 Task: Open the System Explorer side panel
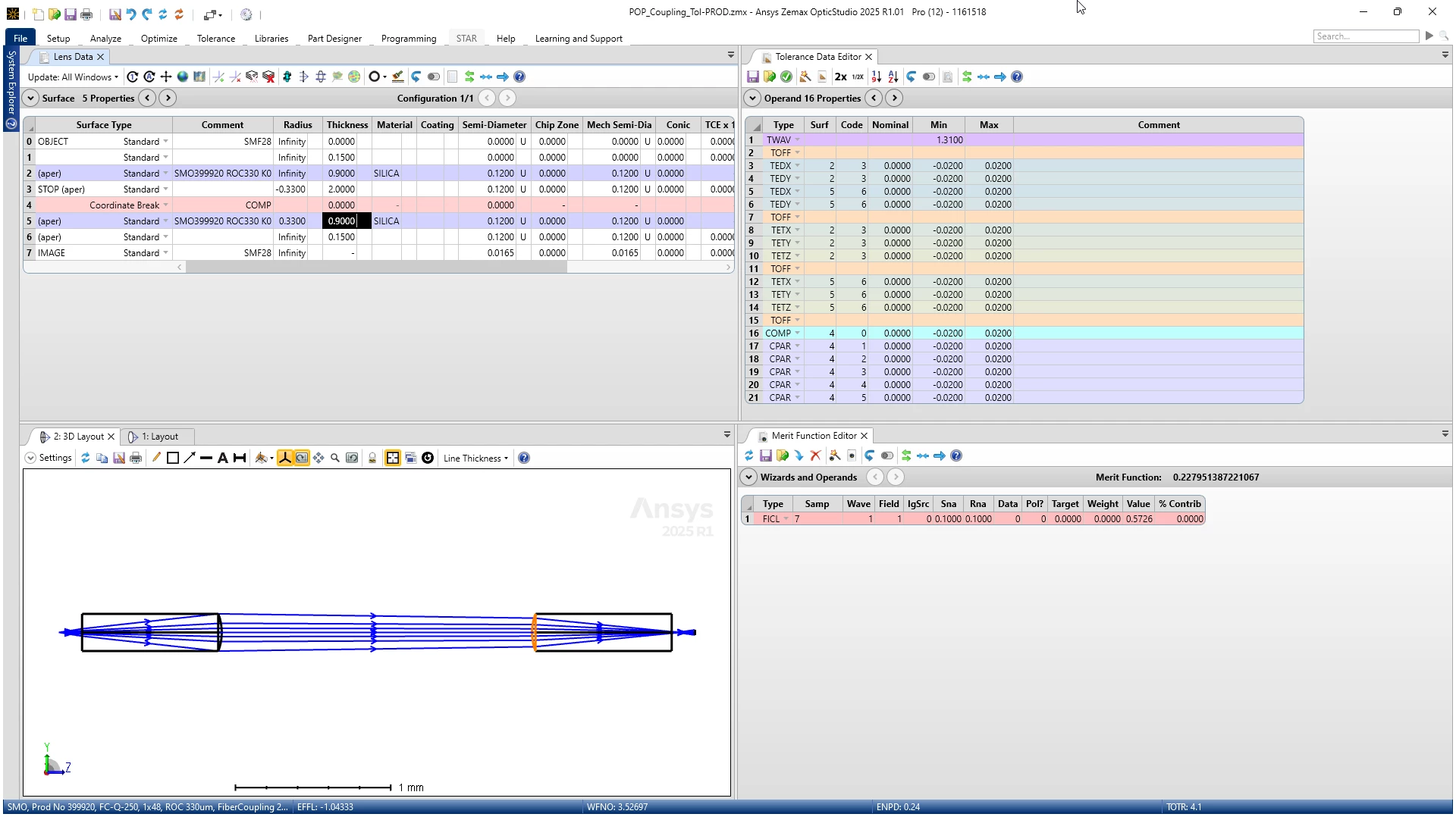pyautogui.click(x=11, y=89)
